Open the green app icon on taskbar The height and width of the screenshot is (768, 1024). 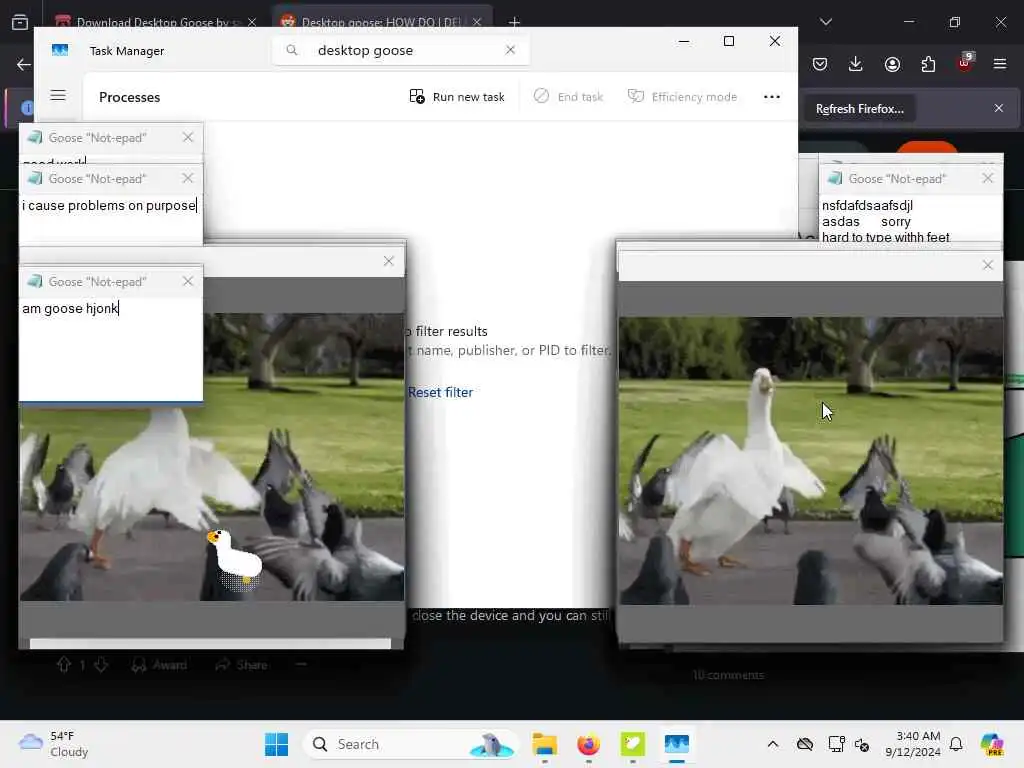632,744
